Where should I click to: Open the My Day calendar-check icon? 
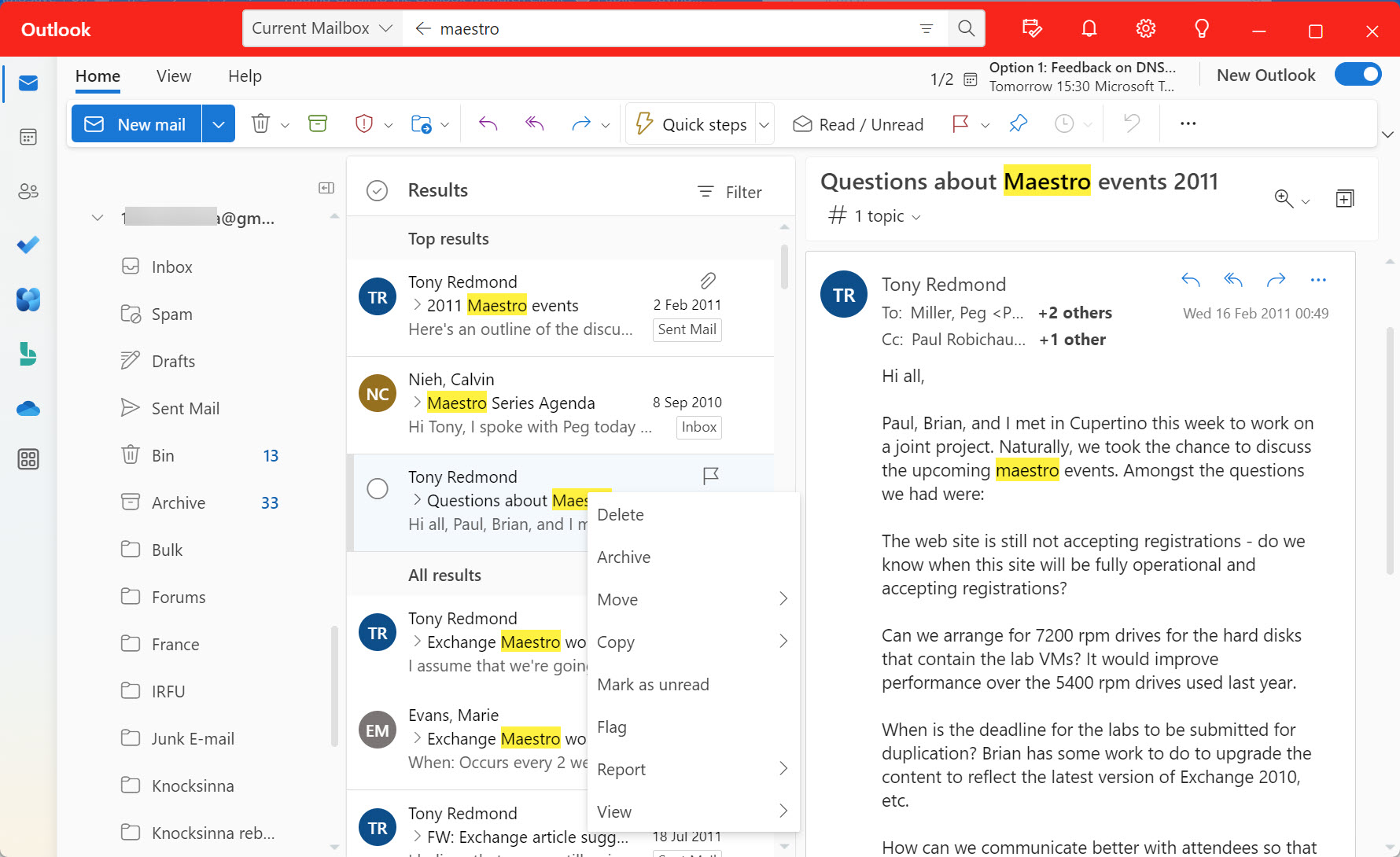coord(1032,29)
